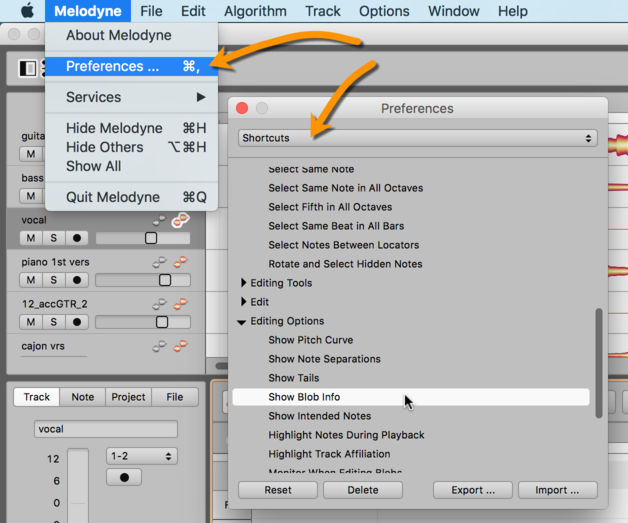The height and width of the screenshot is (523, 628).
Task: Choose Quit Melodyne
Action: (132, 197)
